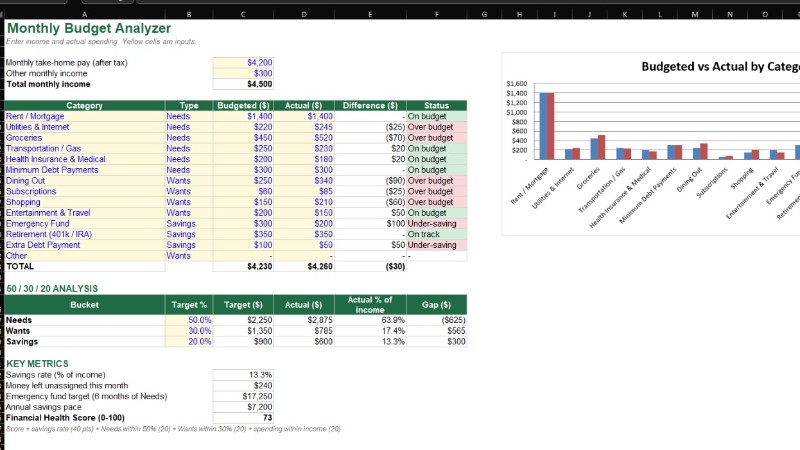Click the Dining Out difference ($90)
The height and width of the screenshot is (450, 800).
[x=370, y=181]
